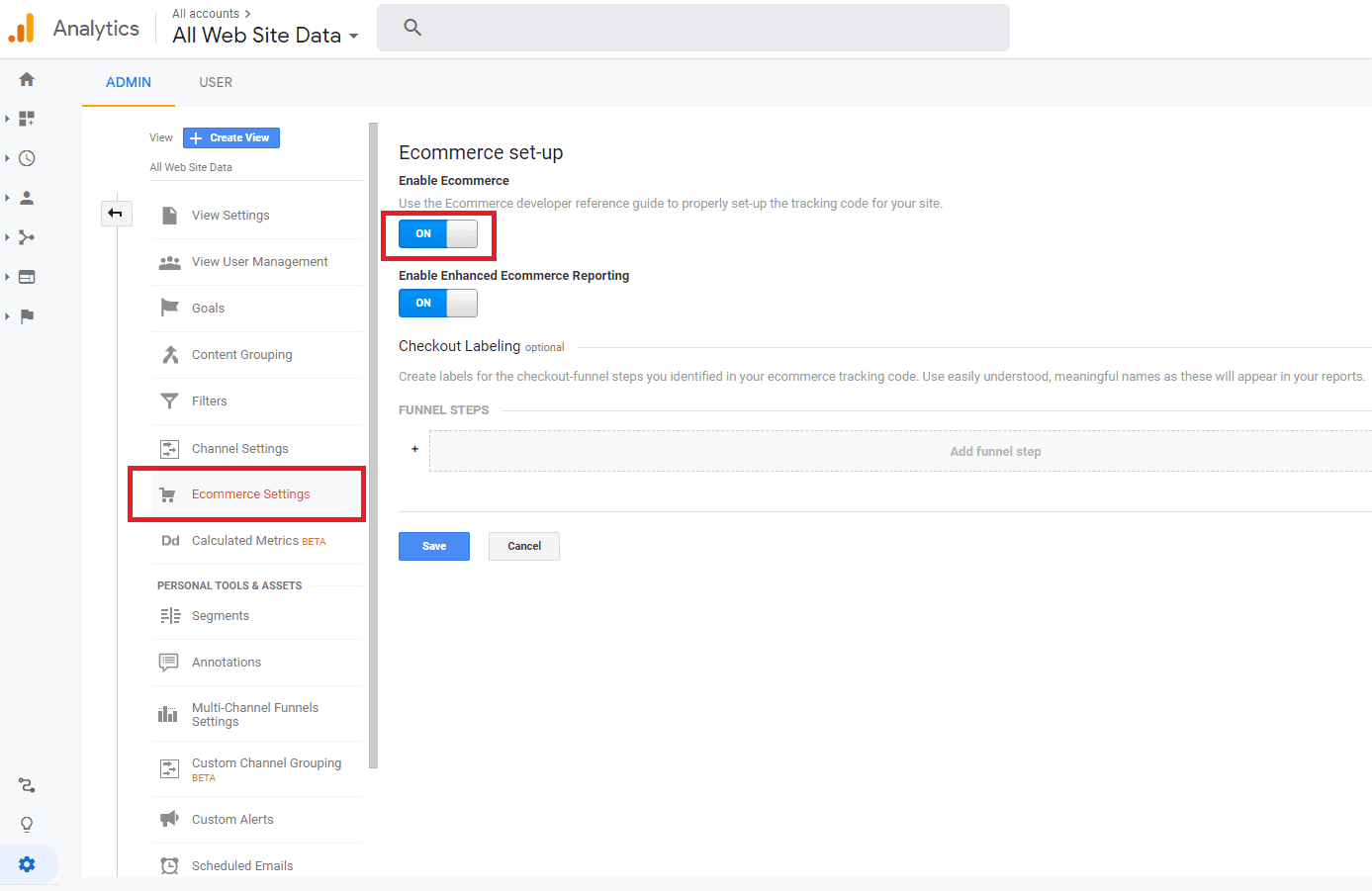The height and width of the screenshot is (891, 1372).
Task: Open Calculated Metrics item
Action: [x=257, y=541]
